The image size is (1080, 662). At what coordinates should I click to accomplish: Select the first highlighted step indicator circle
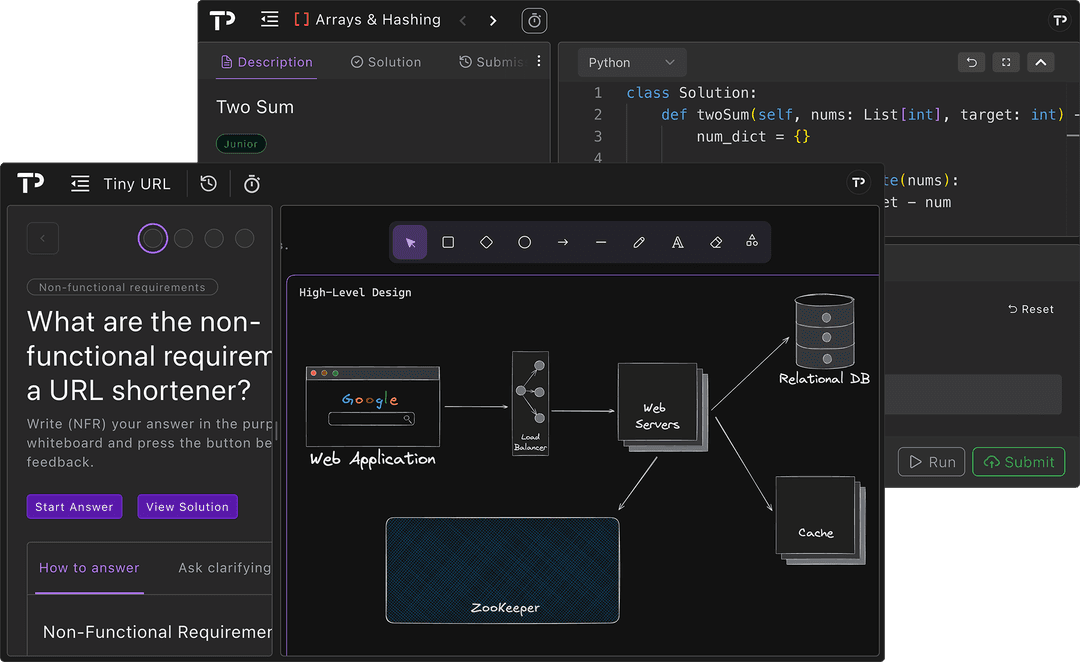click(153, 238)
